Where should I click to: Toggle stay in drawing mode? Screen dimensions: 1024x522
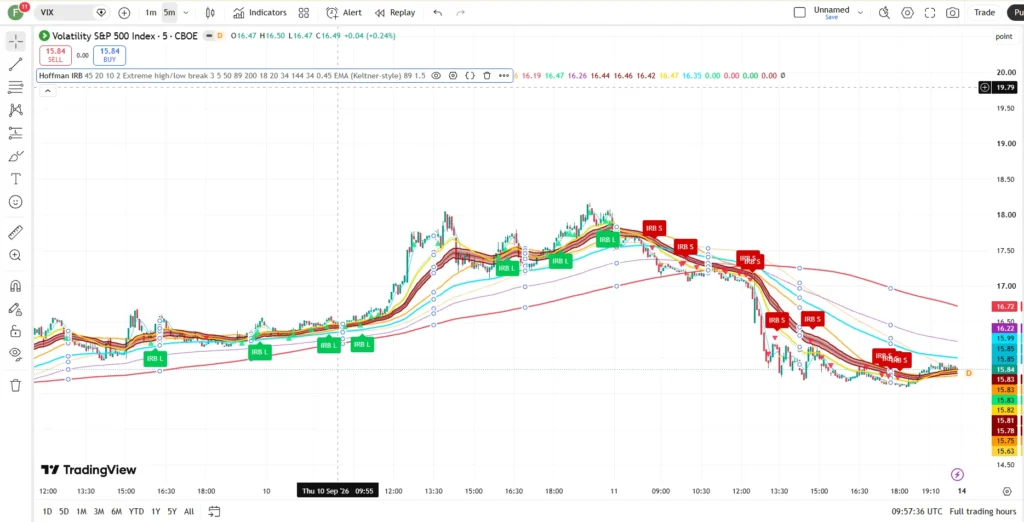point(16,309)
